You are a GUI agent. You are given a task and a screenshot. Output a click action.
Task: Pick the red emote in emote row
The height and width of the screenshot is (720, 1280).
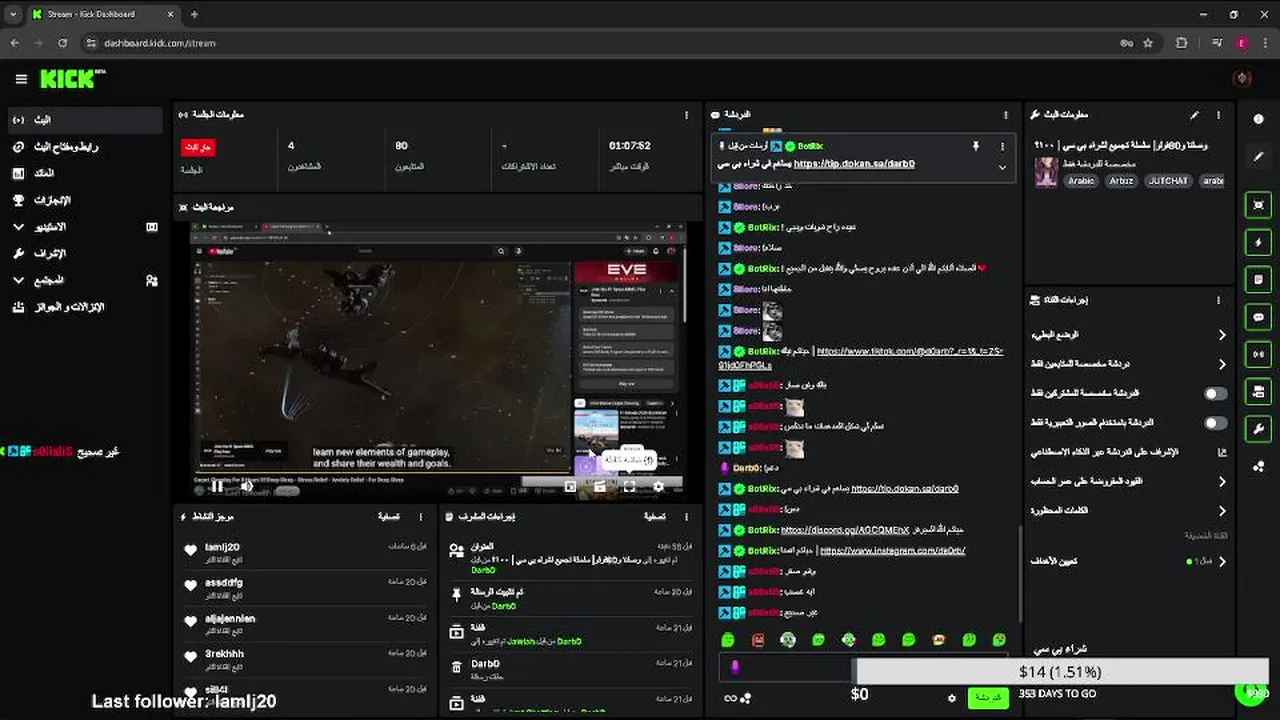pyautogui.click(x=758, y=640)
